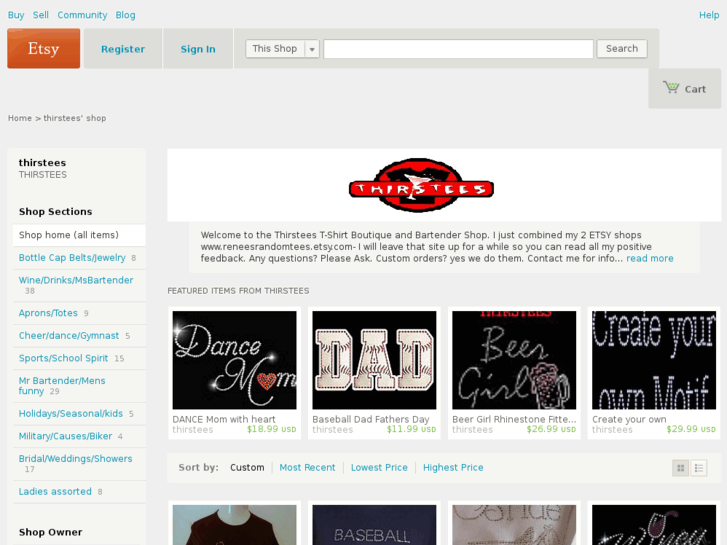The width and height of the screenshot is (727, 545).
Task: Sort items by Highest Price
Action: [453, 468]
